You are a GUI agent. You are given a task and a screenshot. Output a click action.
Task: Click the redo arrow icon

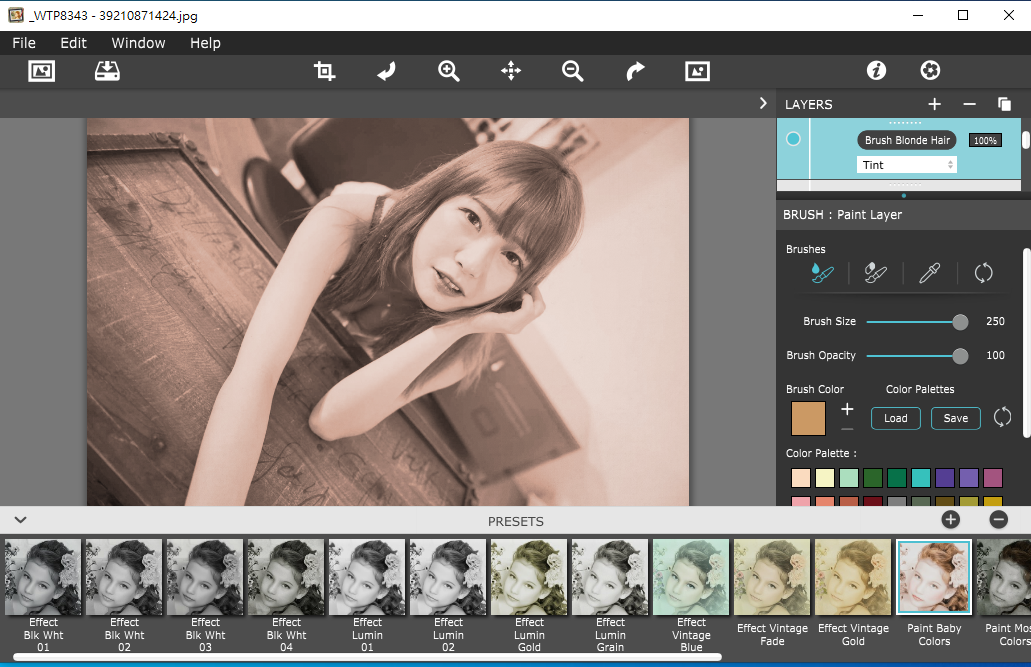click(635, 71)
